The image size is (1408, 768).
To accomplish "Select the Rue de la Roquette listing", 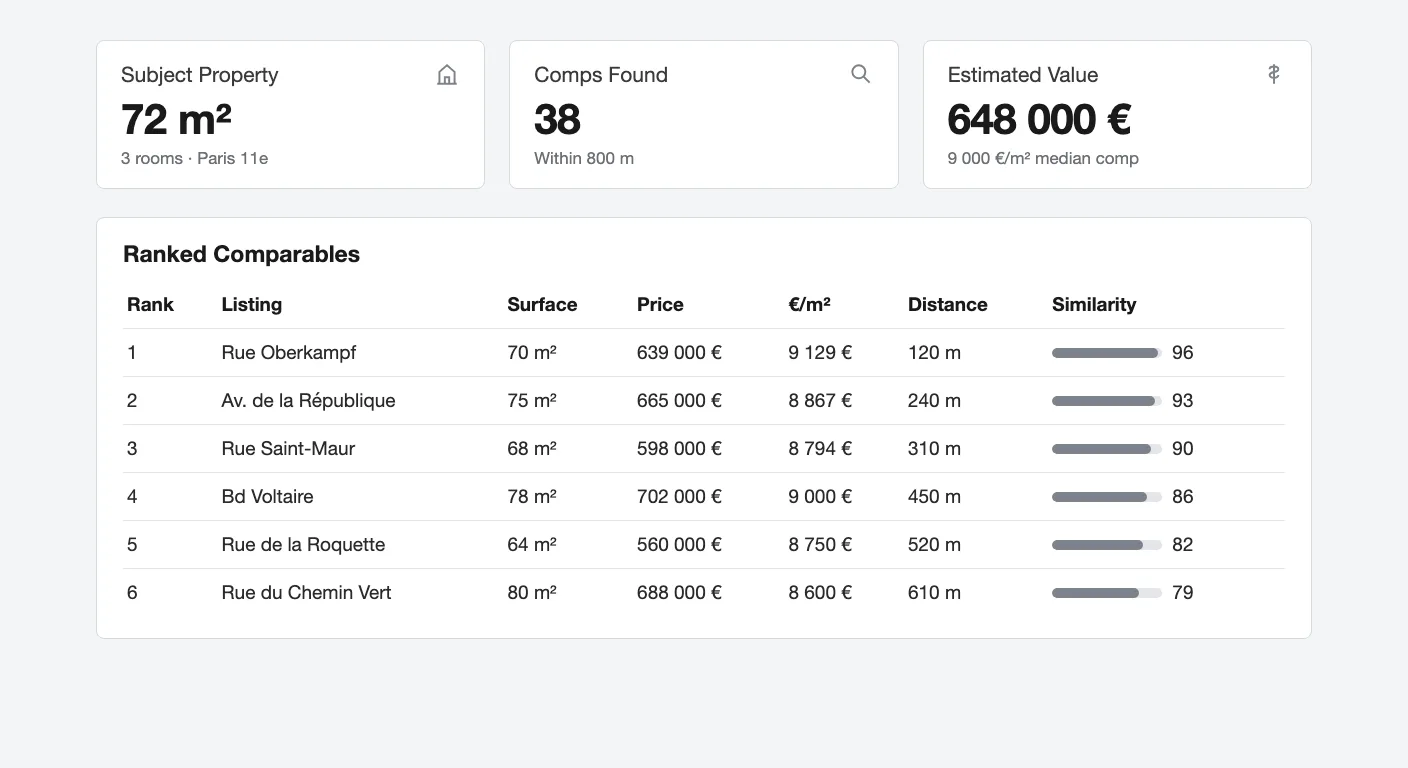I will tap(303, 545).
